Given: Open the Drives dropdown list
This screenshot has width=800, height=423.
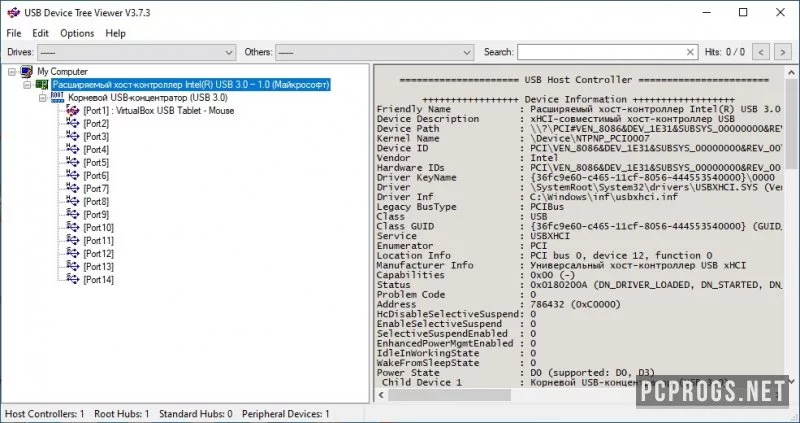Looking at the screenshot, I should coord(136,52).
